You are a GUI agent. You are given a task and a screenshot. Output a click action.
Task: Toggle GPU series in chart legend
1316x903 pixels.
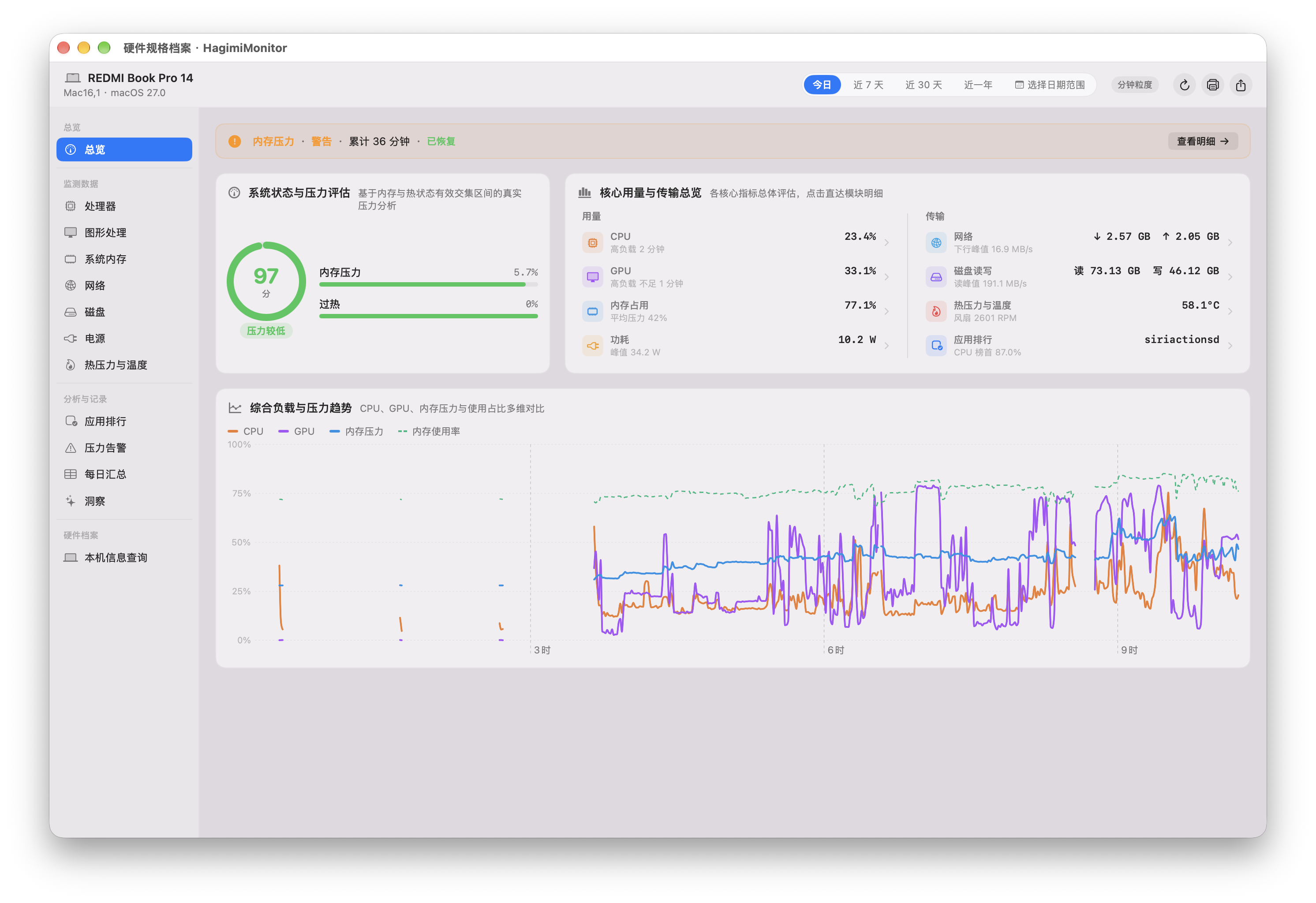click(x=296, y=431)
